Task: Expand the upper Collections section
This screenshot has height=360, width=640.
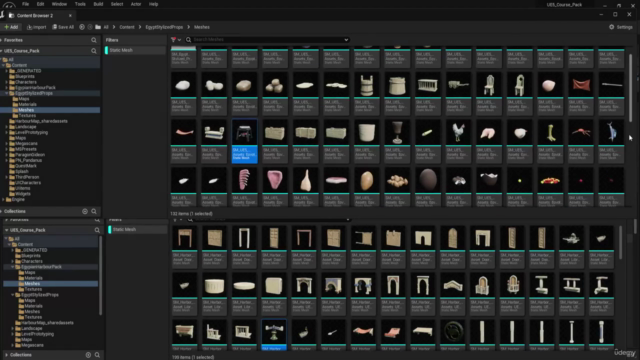Action: pyautogui.click(x=2, y=211)
